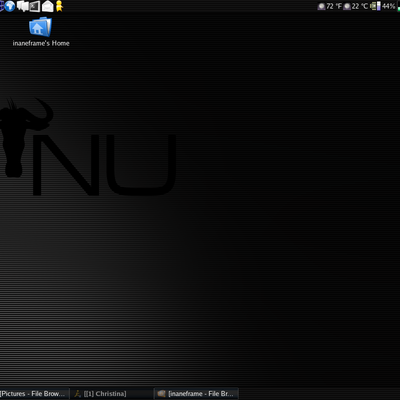Activate the inaneframe - File Browser task
This screenshot has height=400, width=400.
pos(197,394)
